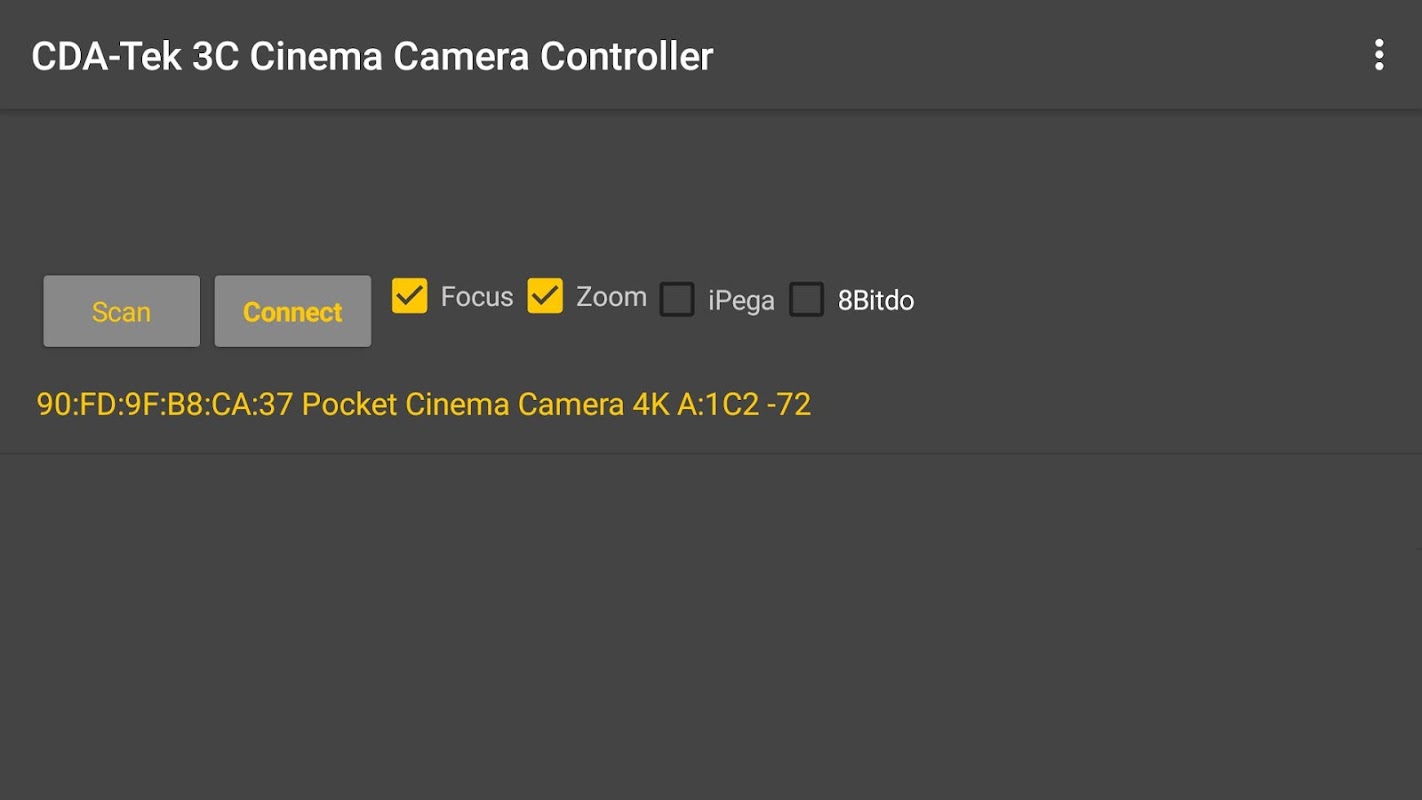Click the empty area below the device list
The image size is (1422, 800).
[710, 620]
